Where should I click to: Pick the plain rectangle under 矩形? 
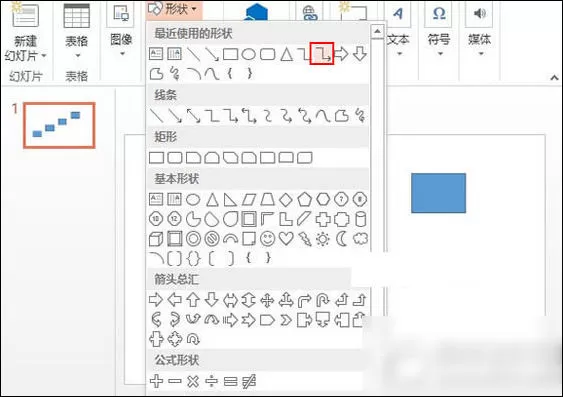coord(156,158)
